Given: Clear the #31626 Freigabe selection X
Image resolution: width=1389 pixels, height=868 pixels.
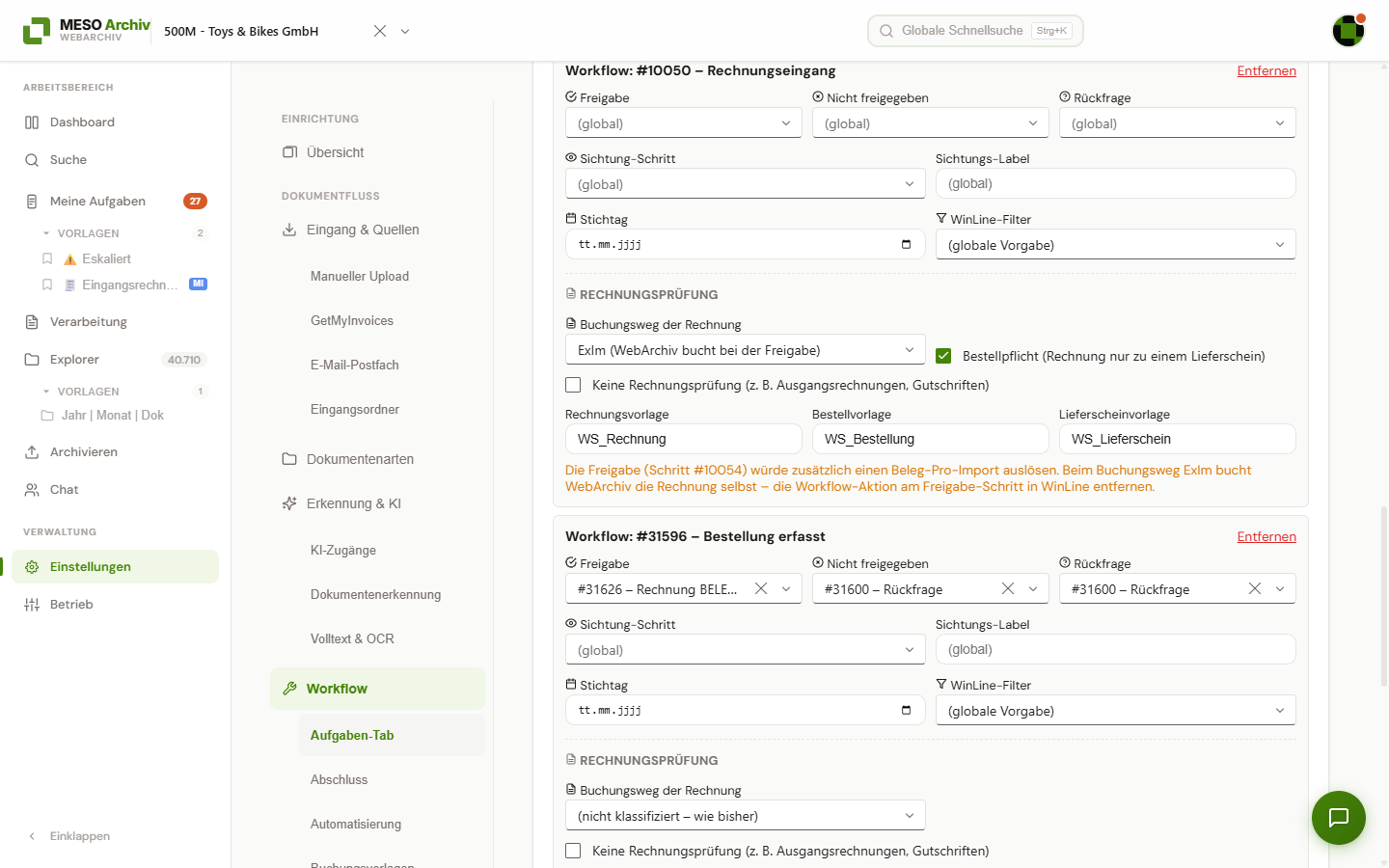Looking at the screenshot, I should [761, 588].
